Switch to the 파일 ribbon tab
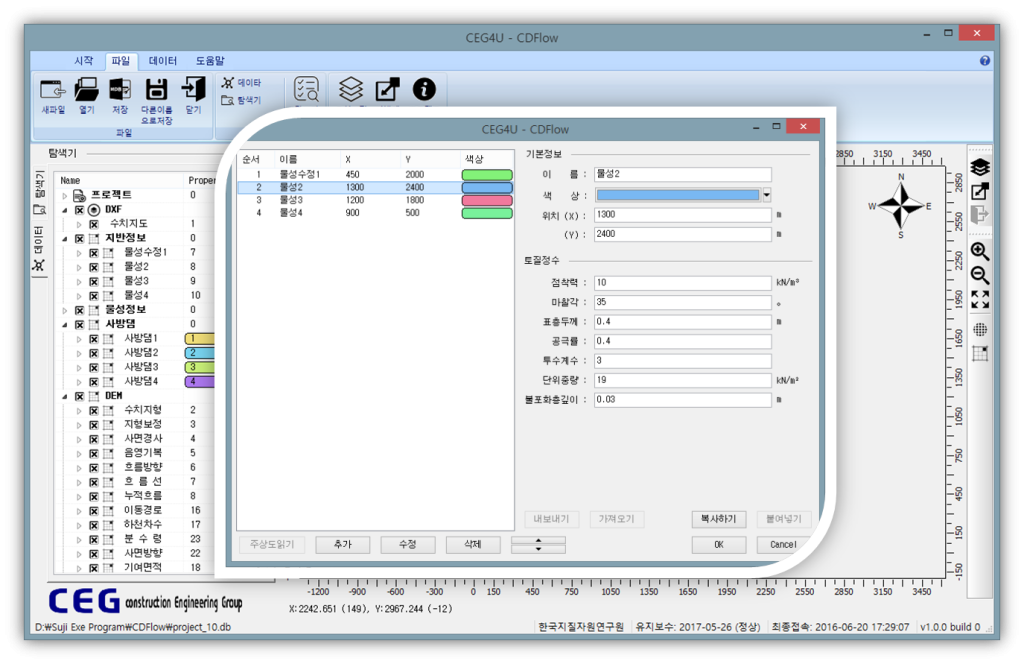This screenshot has height=664, width=1024. click(x=121, y=61)
